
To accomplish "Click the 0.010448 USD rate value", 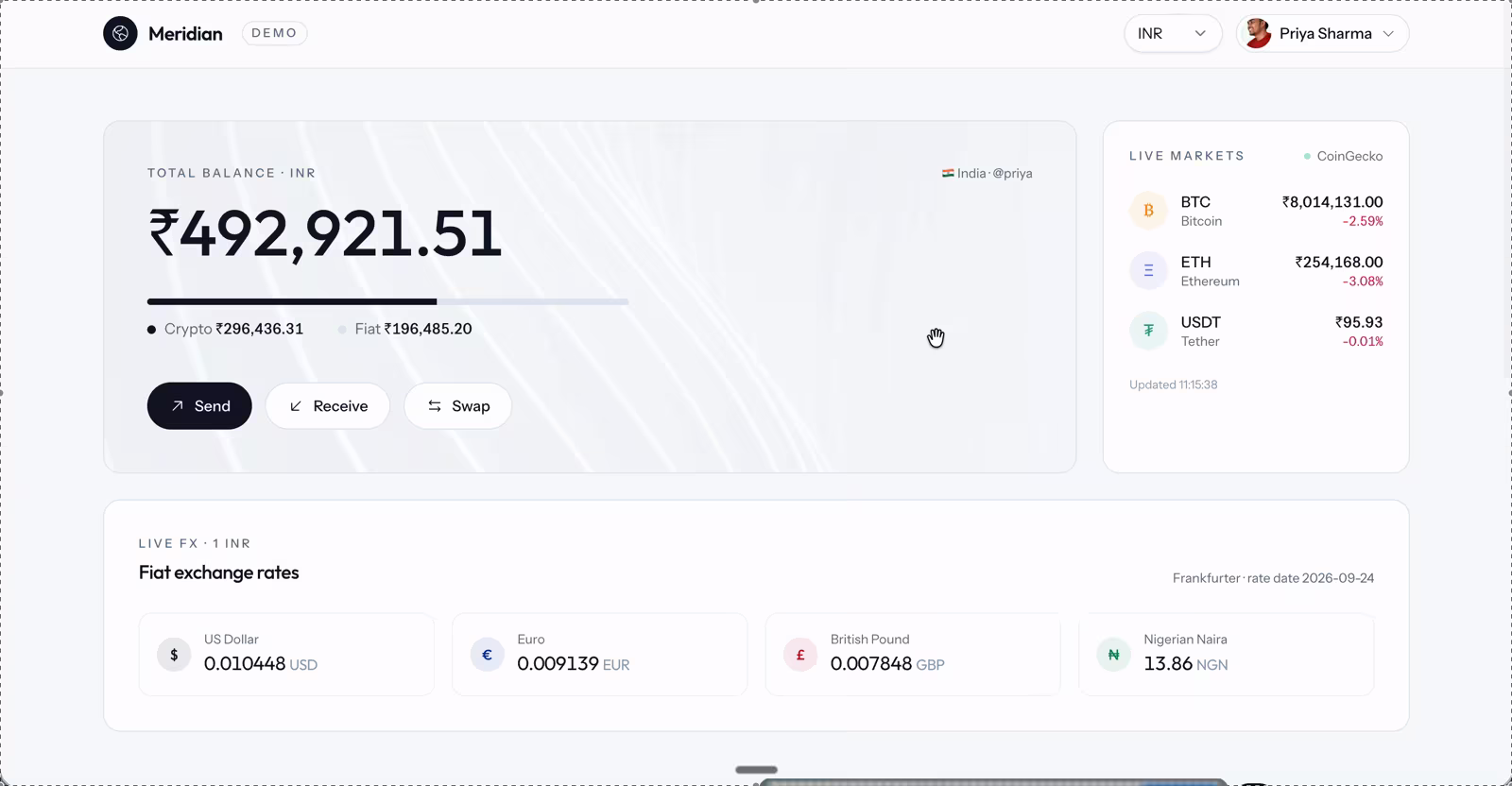I will point(261,664).
